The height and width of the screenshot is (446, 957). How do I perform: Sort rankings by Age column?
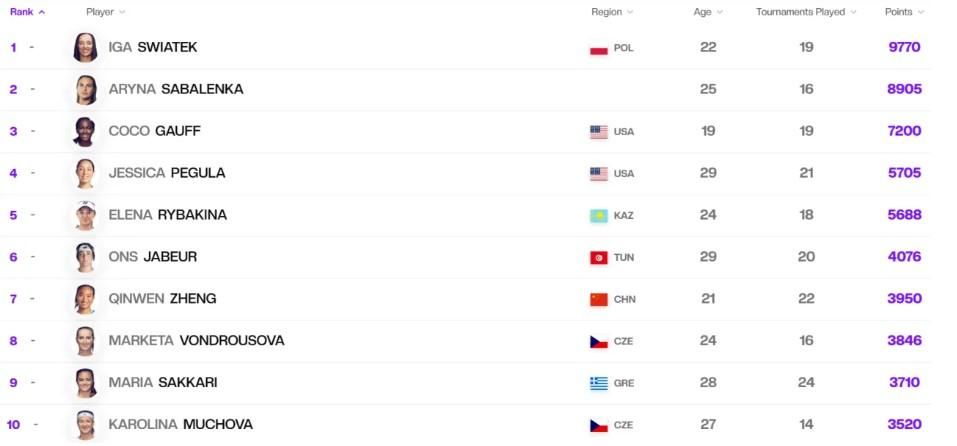click(708, 12)
